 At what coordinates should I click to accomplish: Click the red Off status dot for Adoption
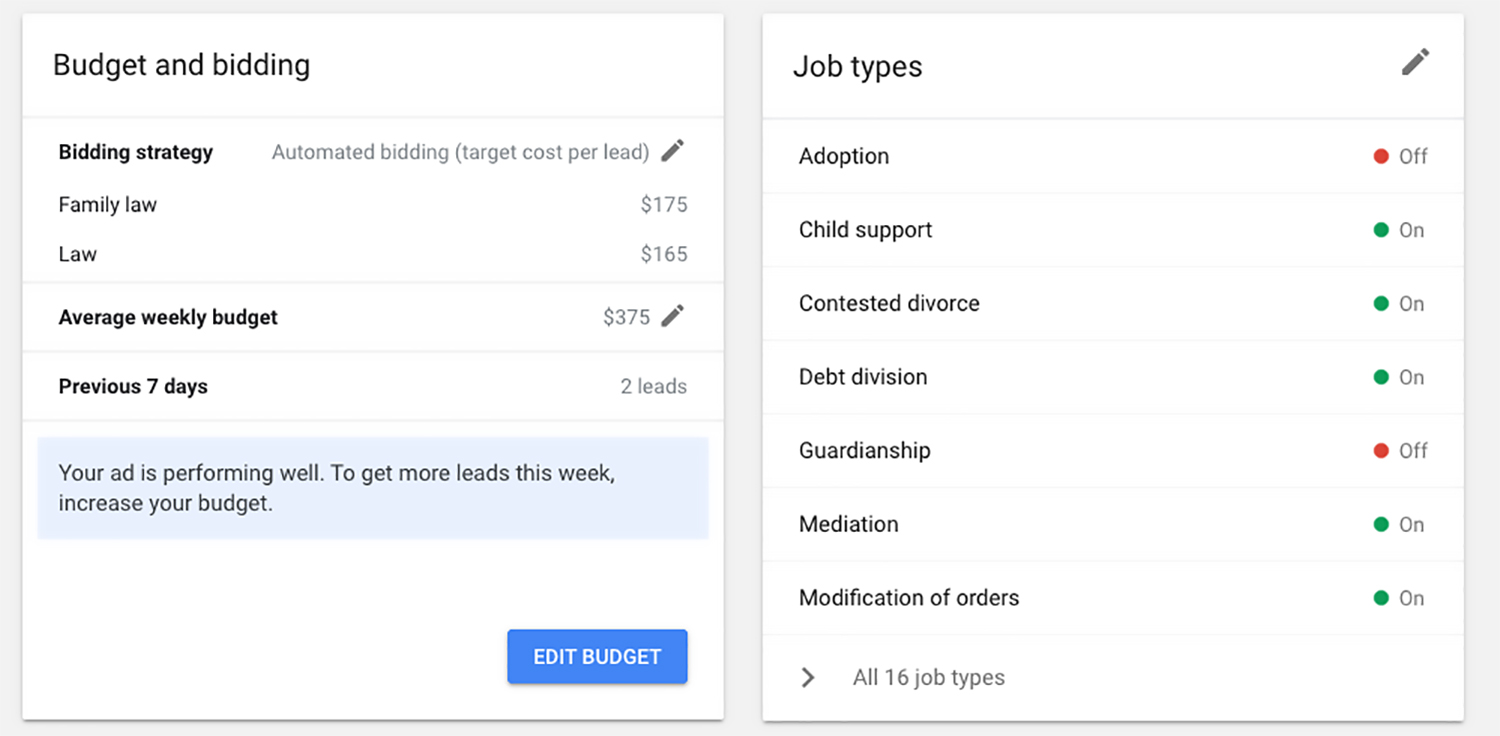(1381, 157)
